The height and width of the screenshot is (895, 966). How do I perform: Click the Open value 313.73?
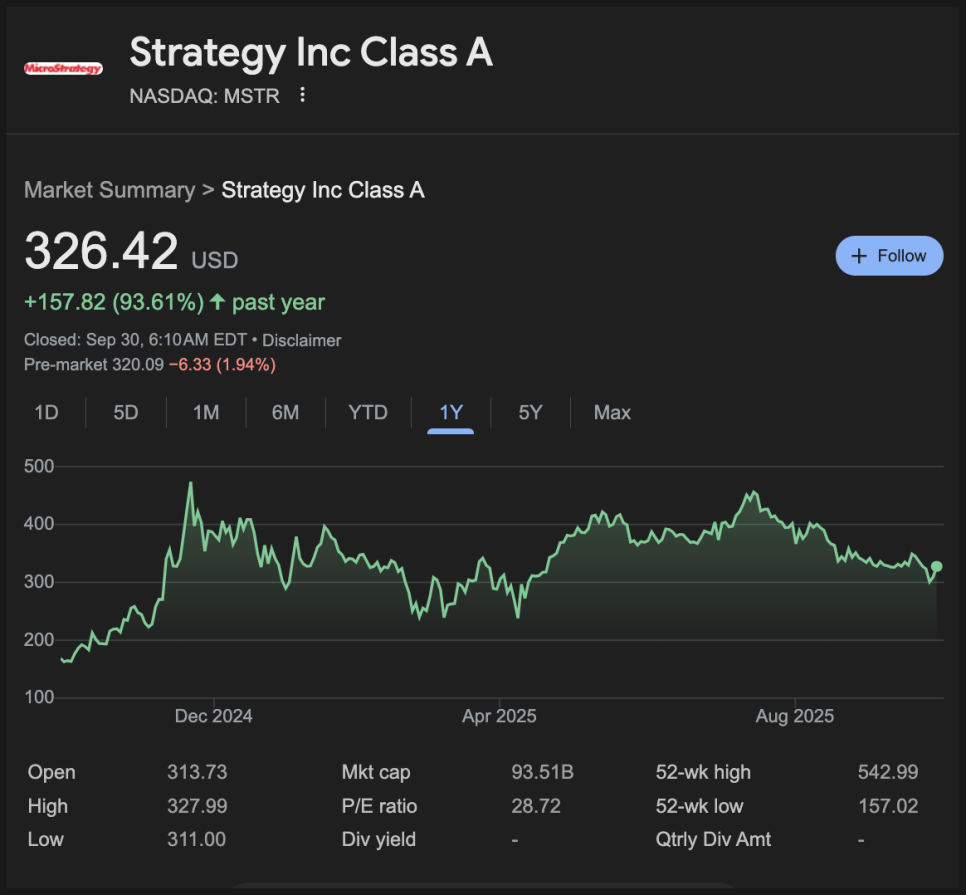pos(197,772)
